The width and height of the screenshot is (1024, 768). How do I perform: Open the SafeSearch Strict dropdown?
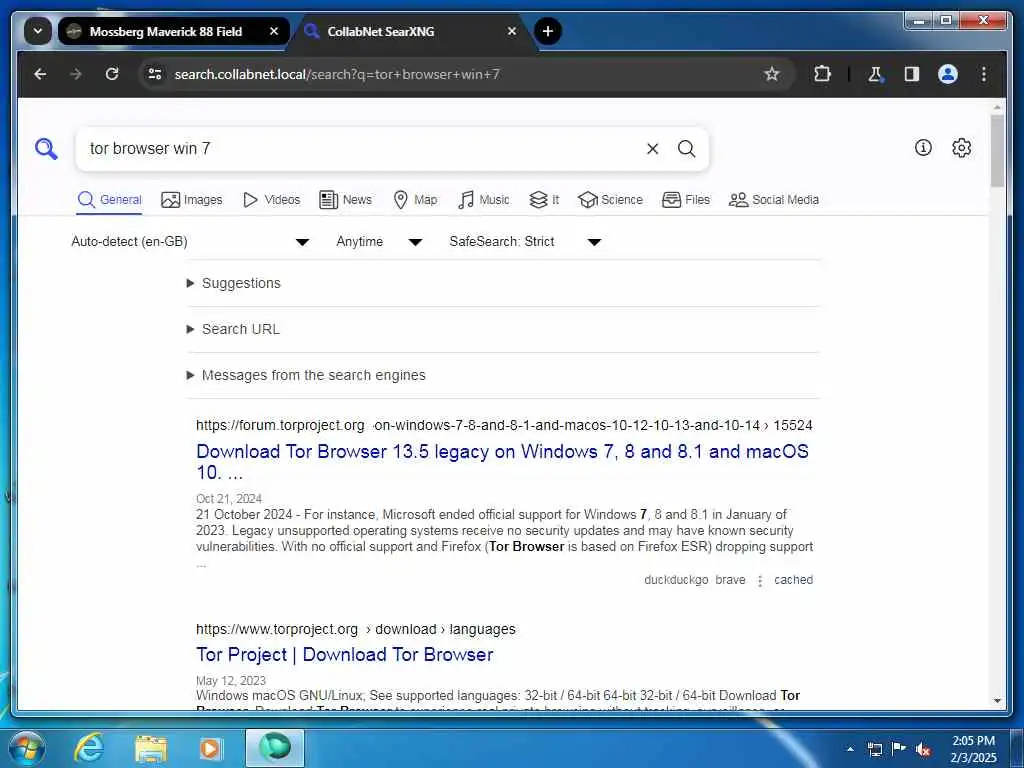tap(525, 242)
